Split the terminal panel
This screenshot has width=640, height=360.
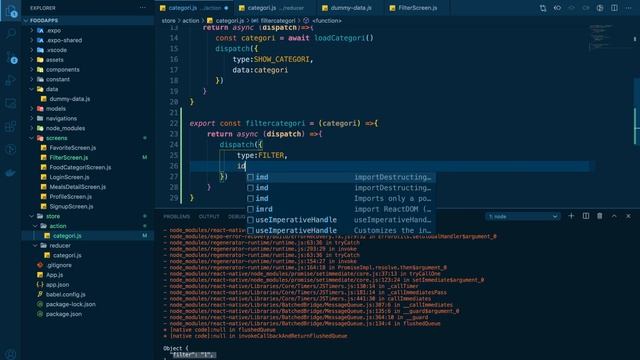[x=586, y=216]
